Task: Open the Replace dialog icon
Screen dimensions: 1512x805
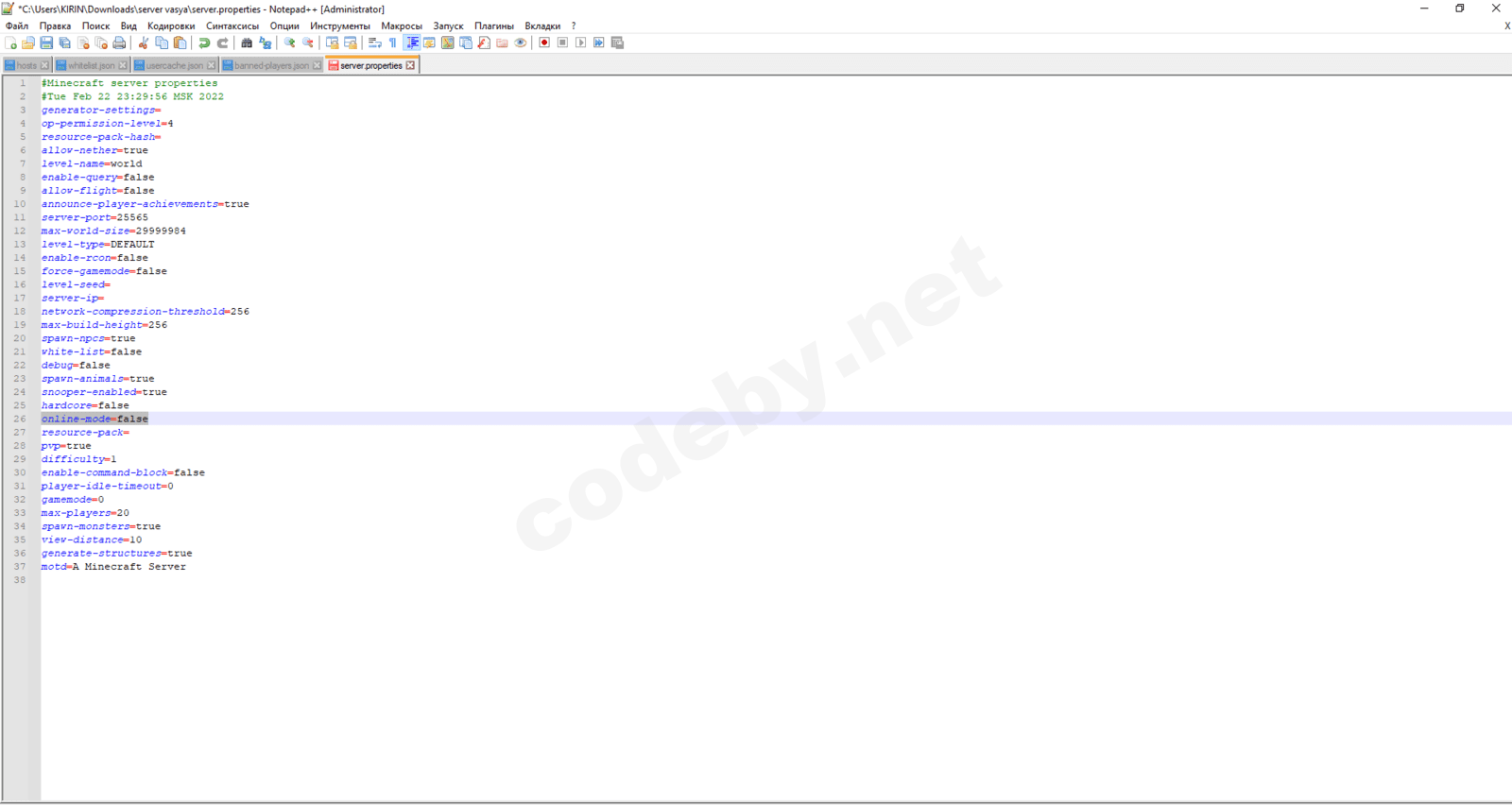Action: tap(266, 43)
